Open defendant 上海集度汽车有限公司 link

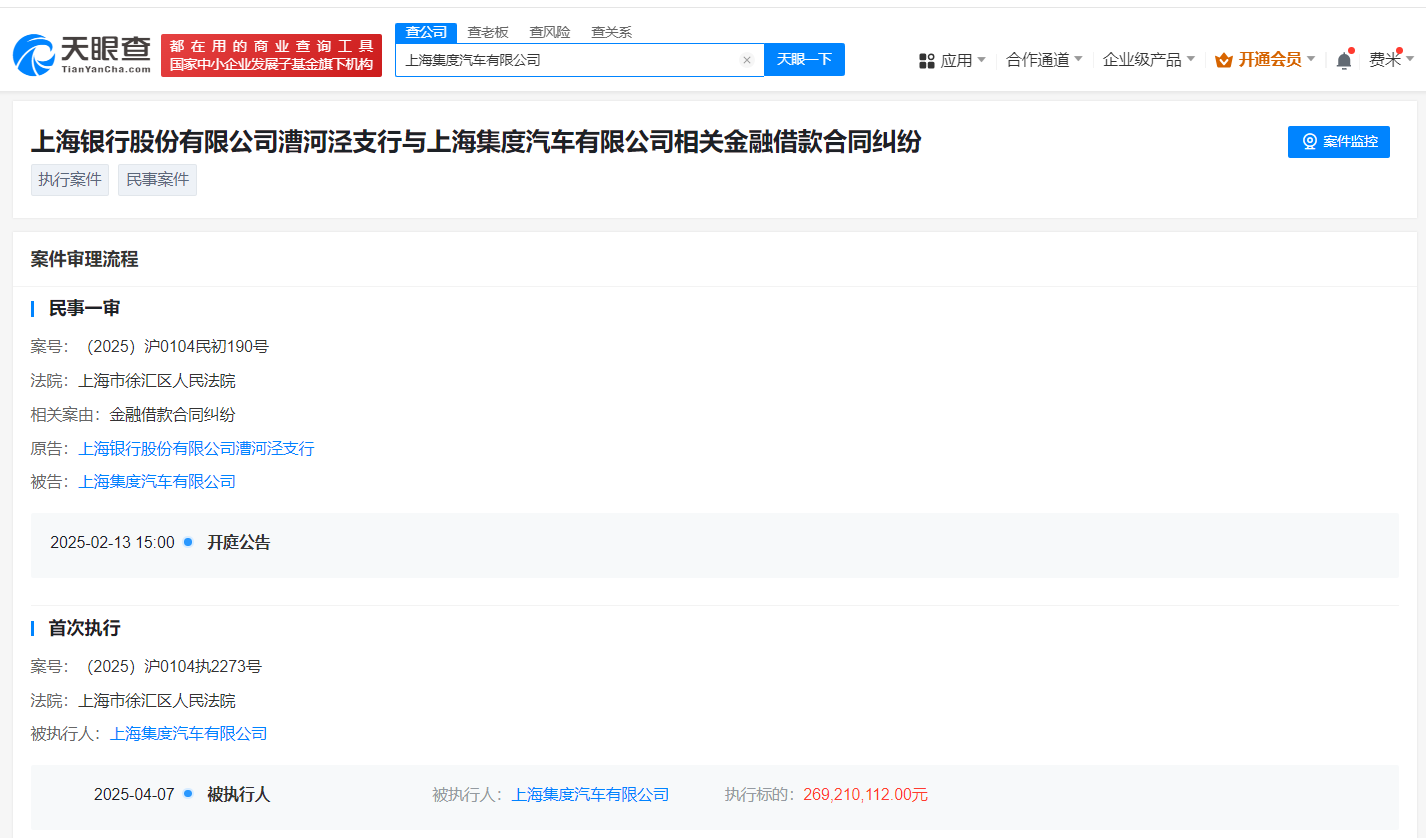click(x=157, y=482)
